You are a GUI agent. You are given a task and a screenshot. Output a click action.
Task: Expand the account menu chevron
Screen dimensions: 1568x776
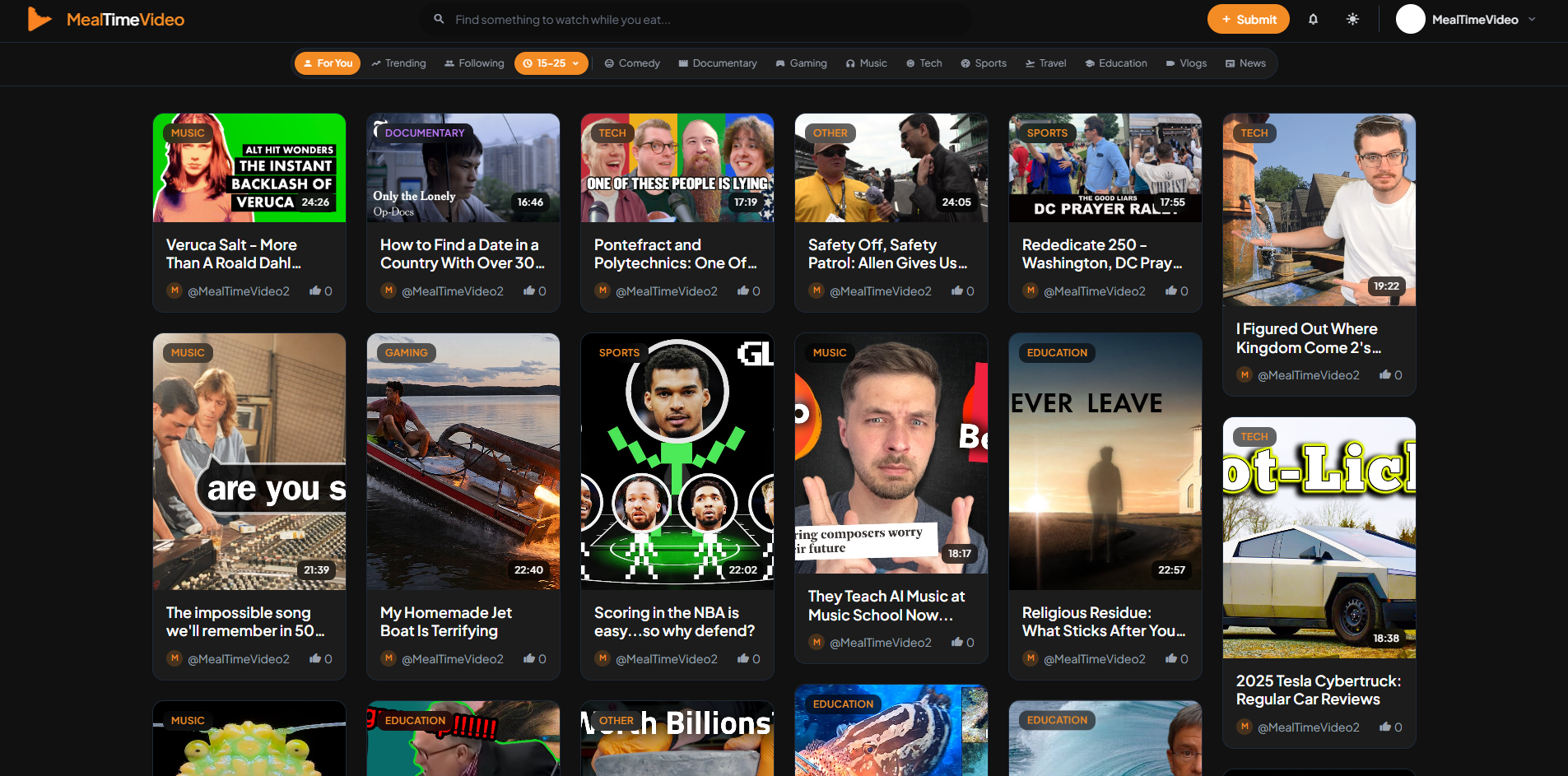[x=1532, y=19]
